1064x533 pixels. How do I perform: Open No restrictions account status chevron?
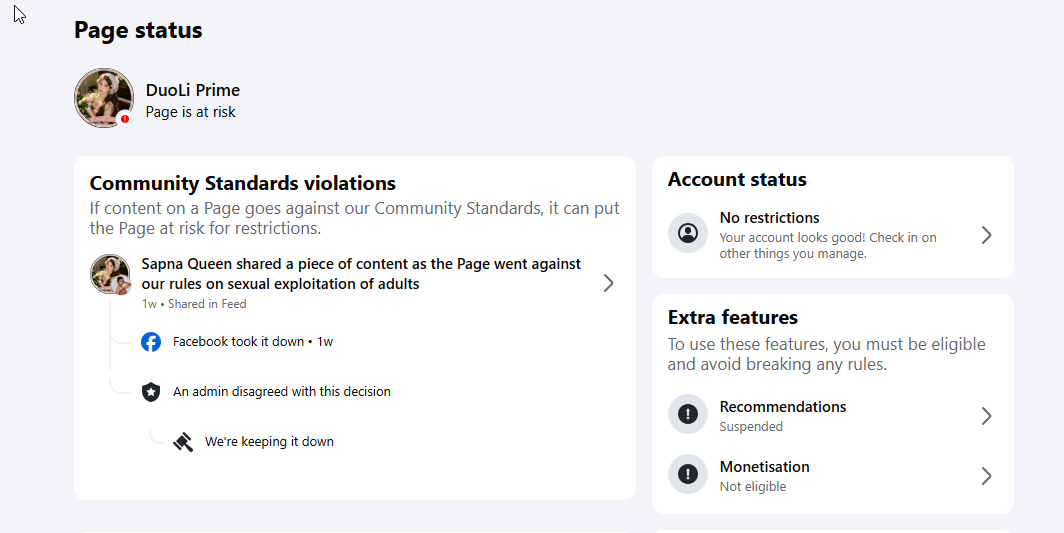coord(987,235)
